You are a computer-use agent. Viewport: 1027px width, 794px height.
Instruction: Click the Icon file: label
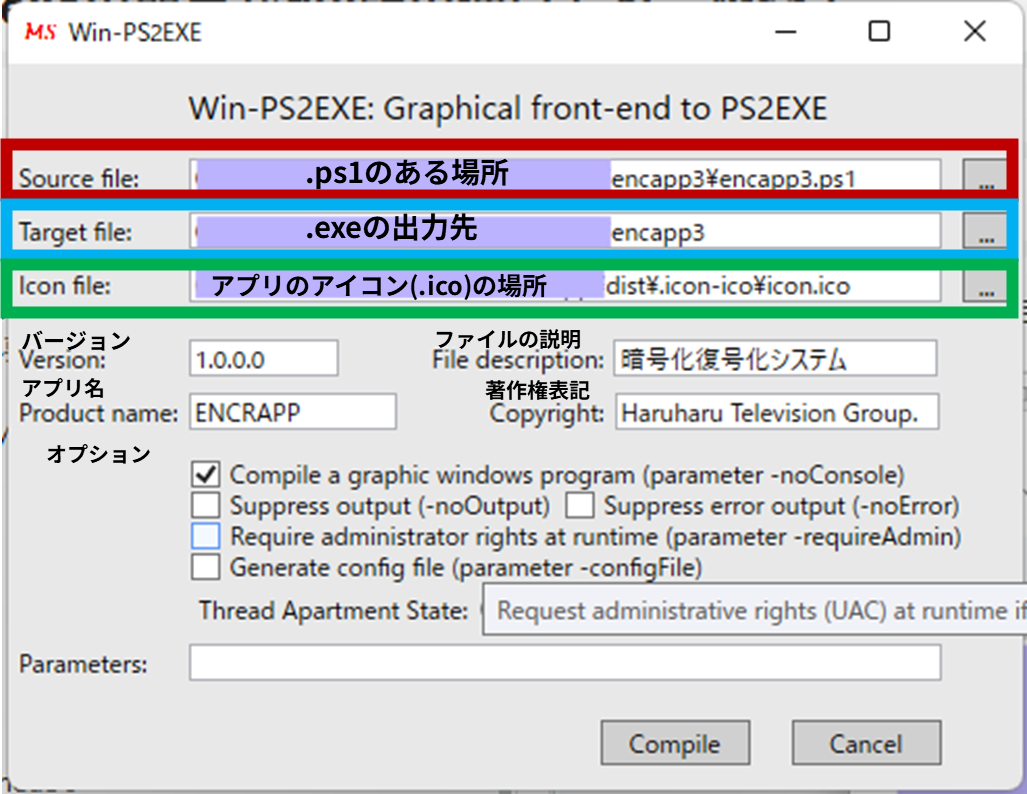pos(65,286)
